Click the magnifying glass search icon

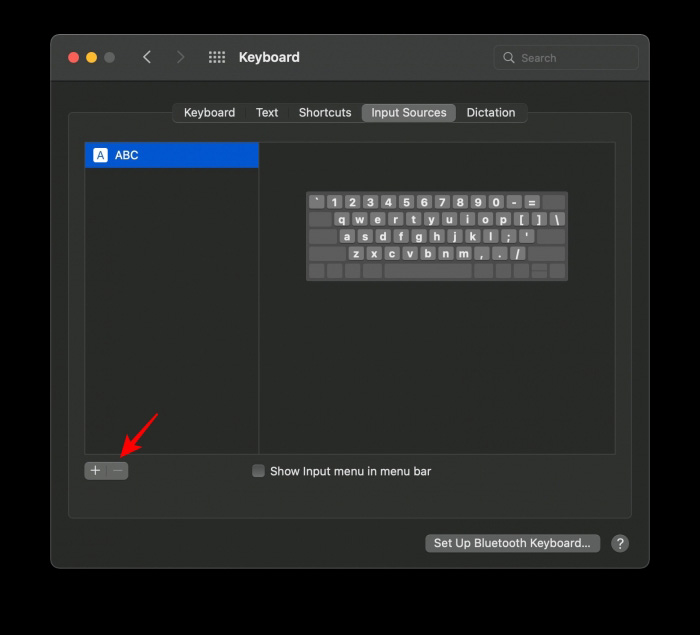tap(509, 58)
